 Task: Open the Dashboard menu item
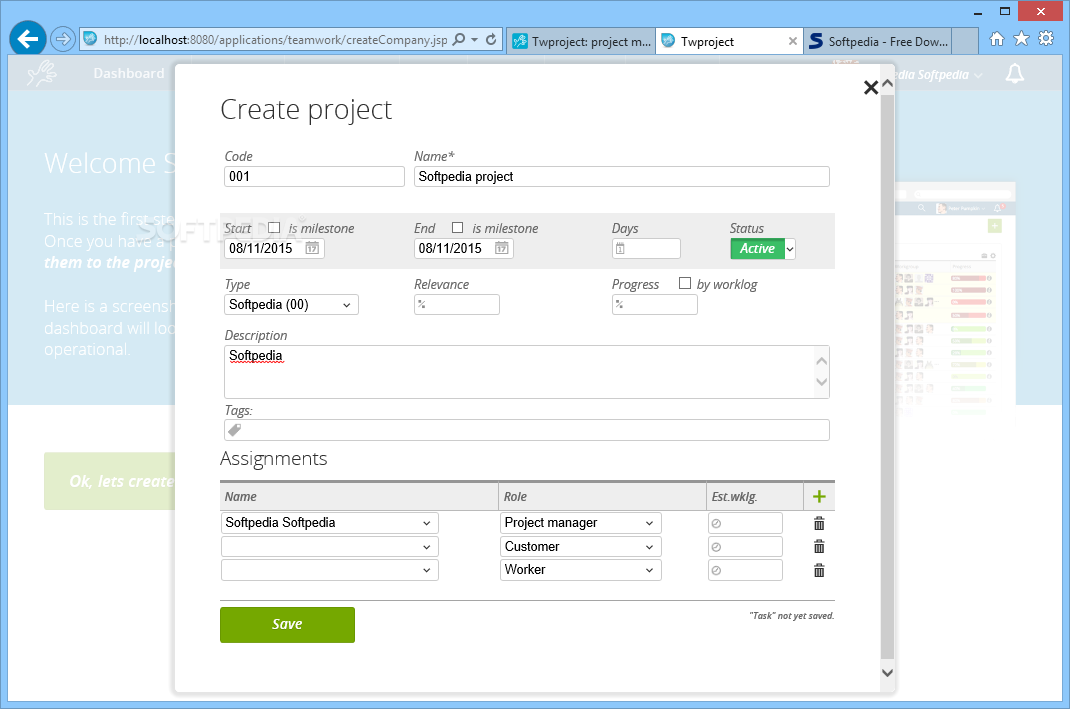(129, 73)
